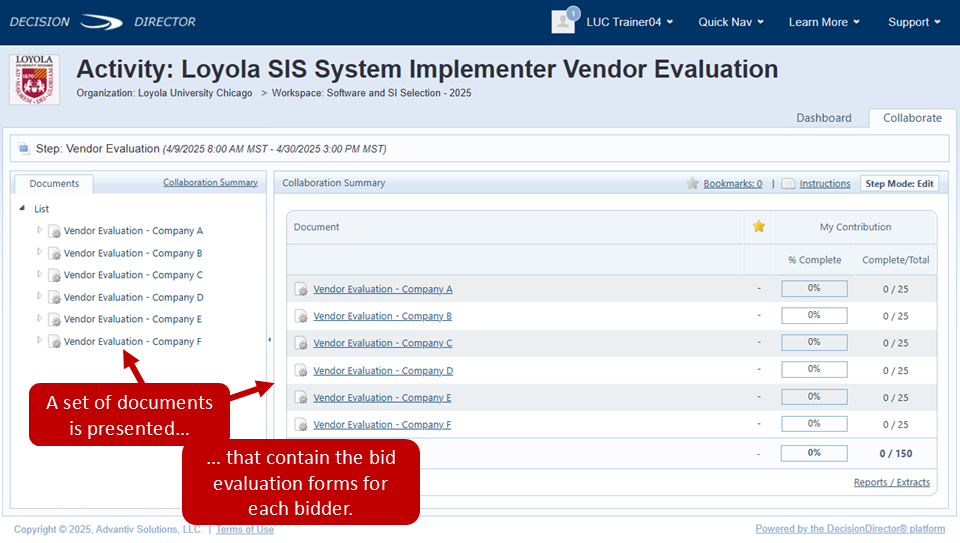960x543 pixels.
Task: Open Vendor Evaluation - Company C table link
Action: pos(383,343)
